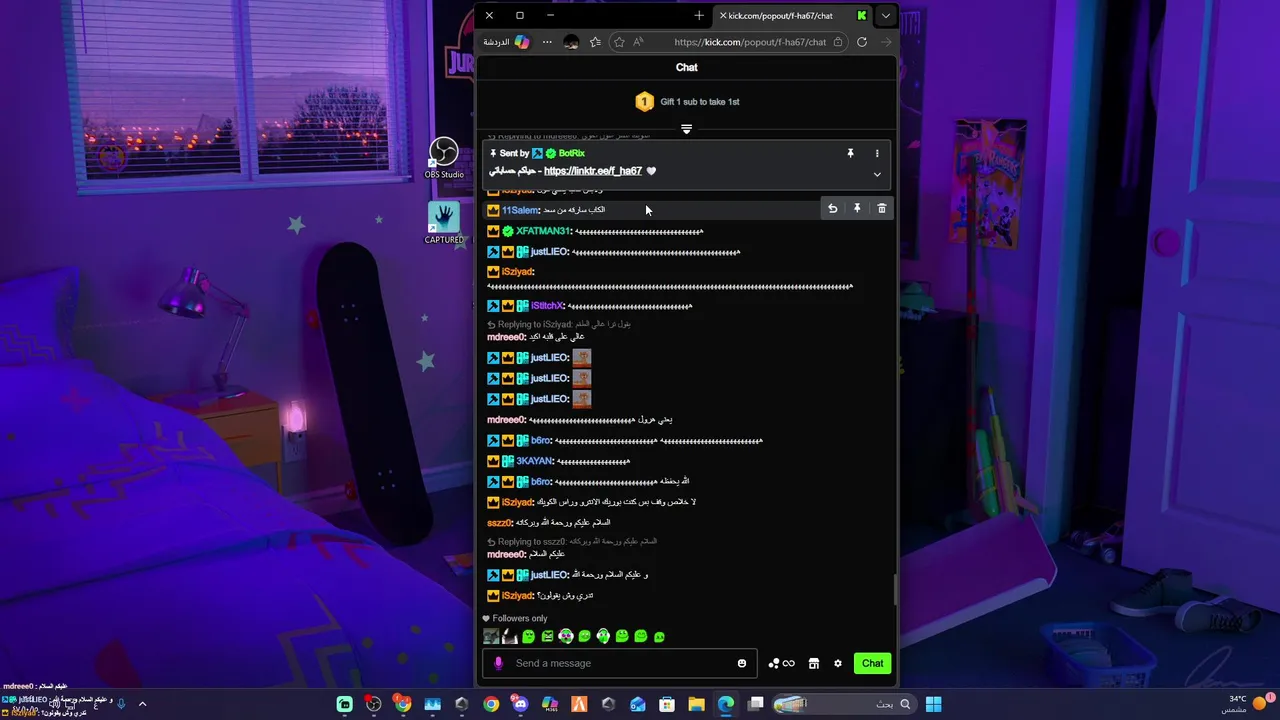Open Discord from taskbar

520,704
